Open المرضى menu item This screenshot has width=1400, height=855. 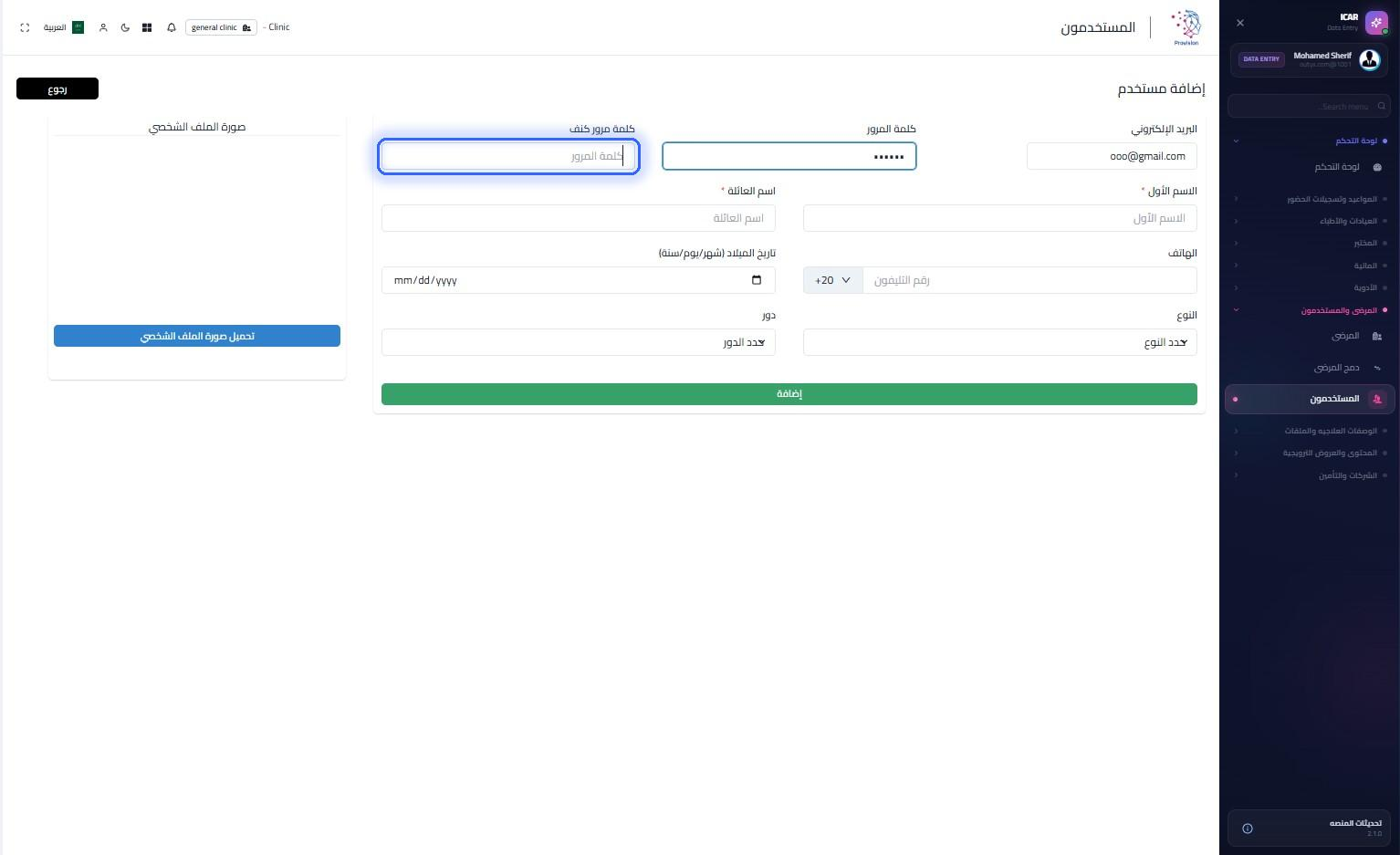coord(1310,336)
